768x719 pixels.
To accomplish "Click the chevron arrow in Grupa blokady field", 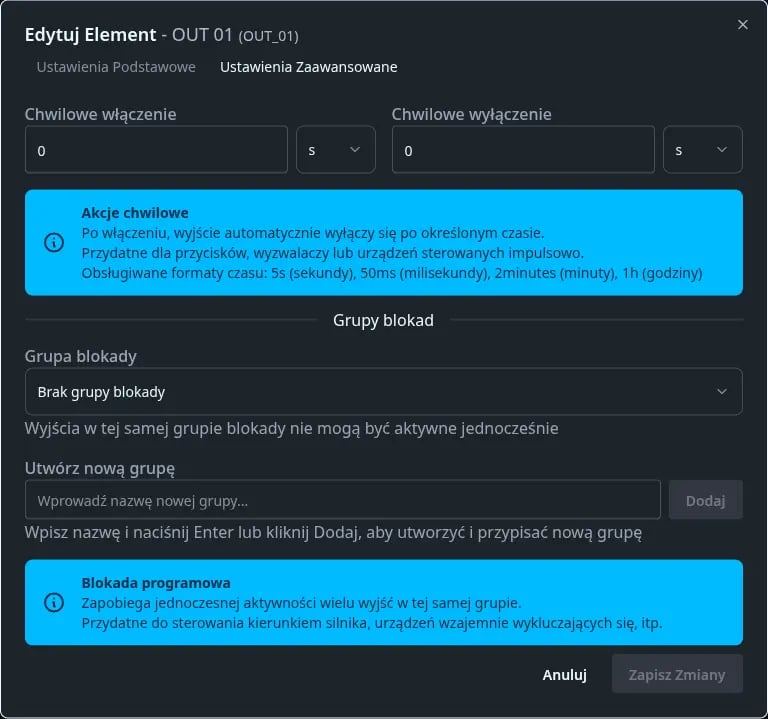I will [722, 392].
